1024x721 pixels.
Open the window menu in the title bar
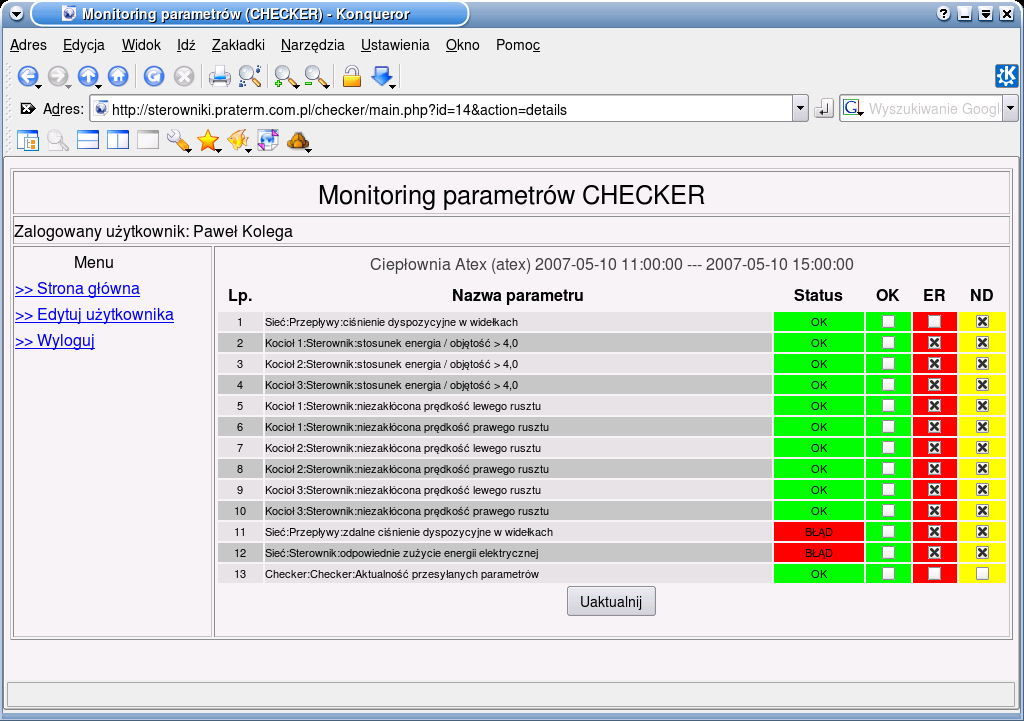(17, 14)
